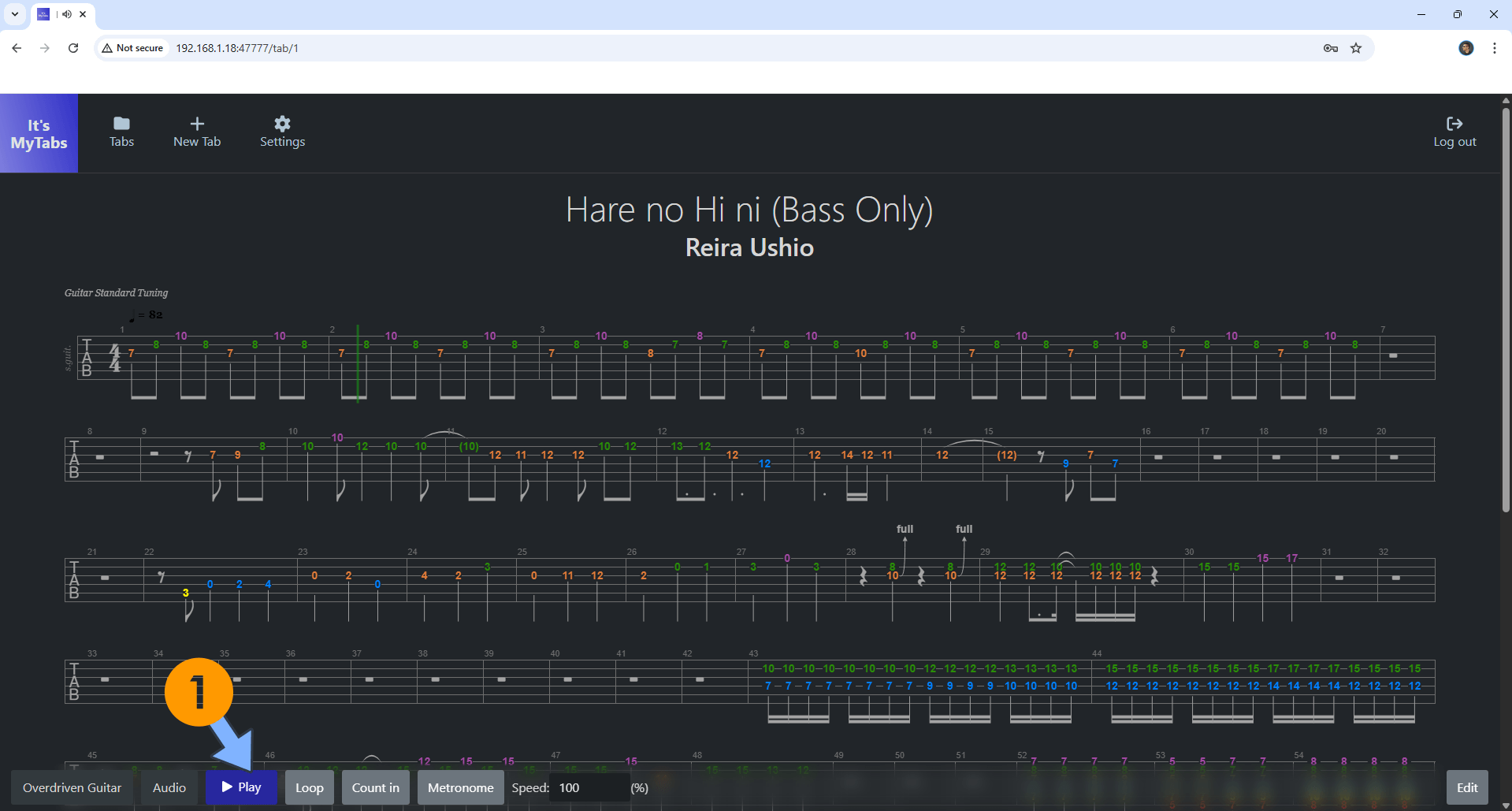Screen dimensions: 1512x811
Task: Switch to the open browser tab
Action: point(43,13)
